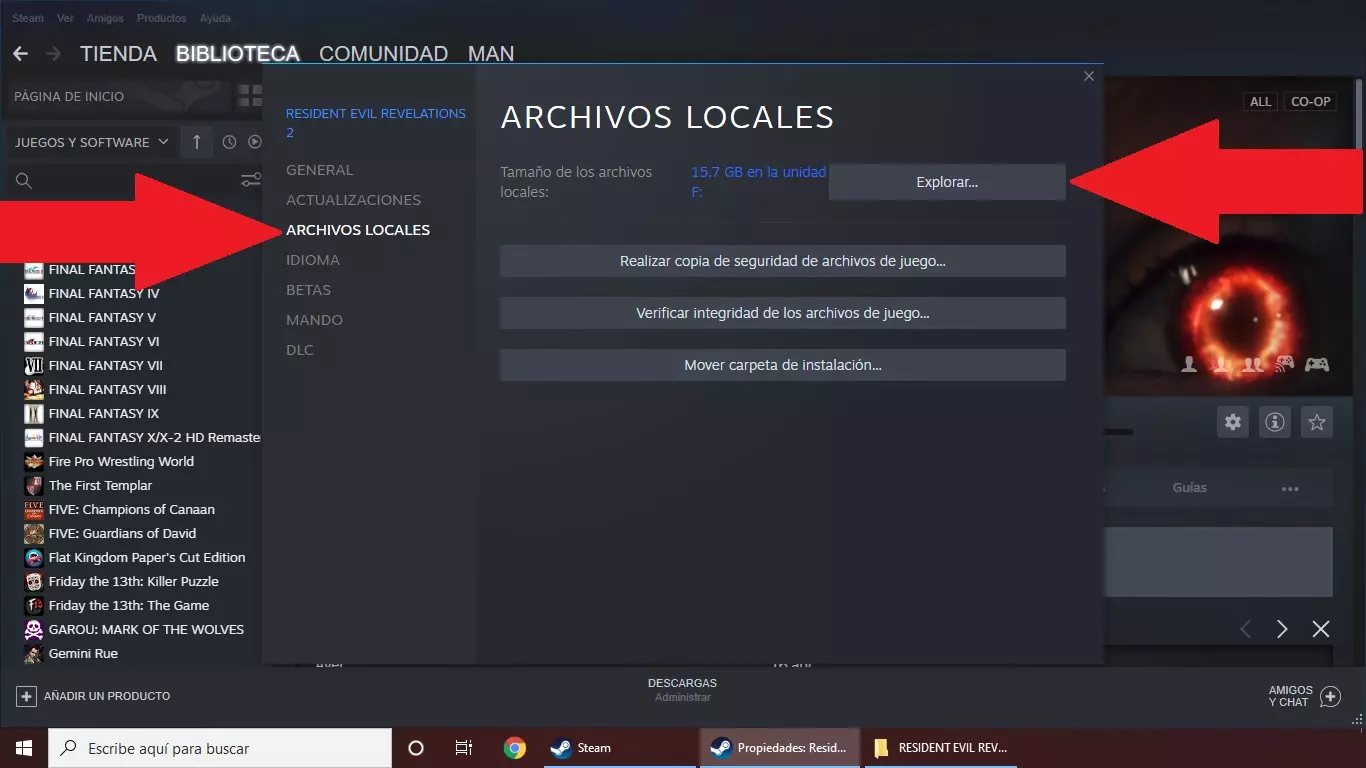Open Descargas at the bottom
Image resolution: width=1366 pixels, height=768 pixels.
click(682, 690)
